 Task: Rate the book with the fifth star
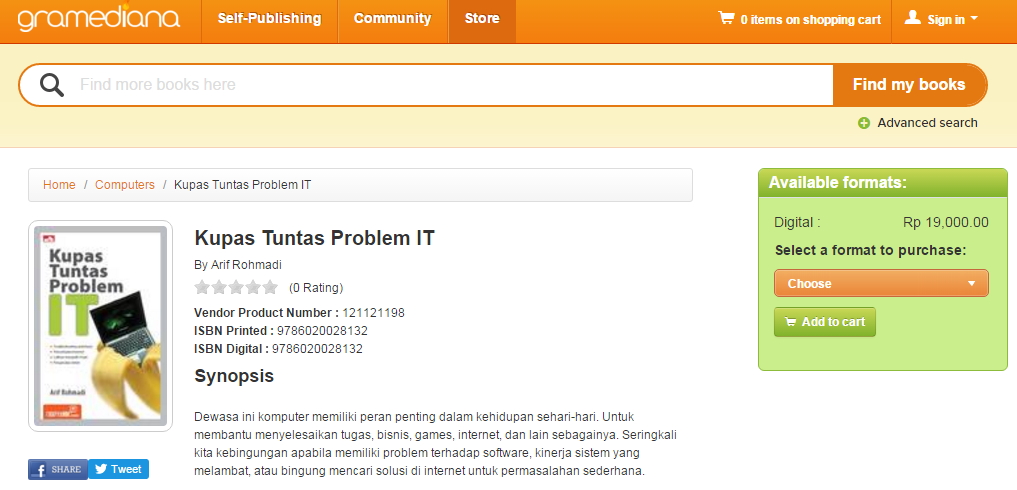click(x=270, y=288)
